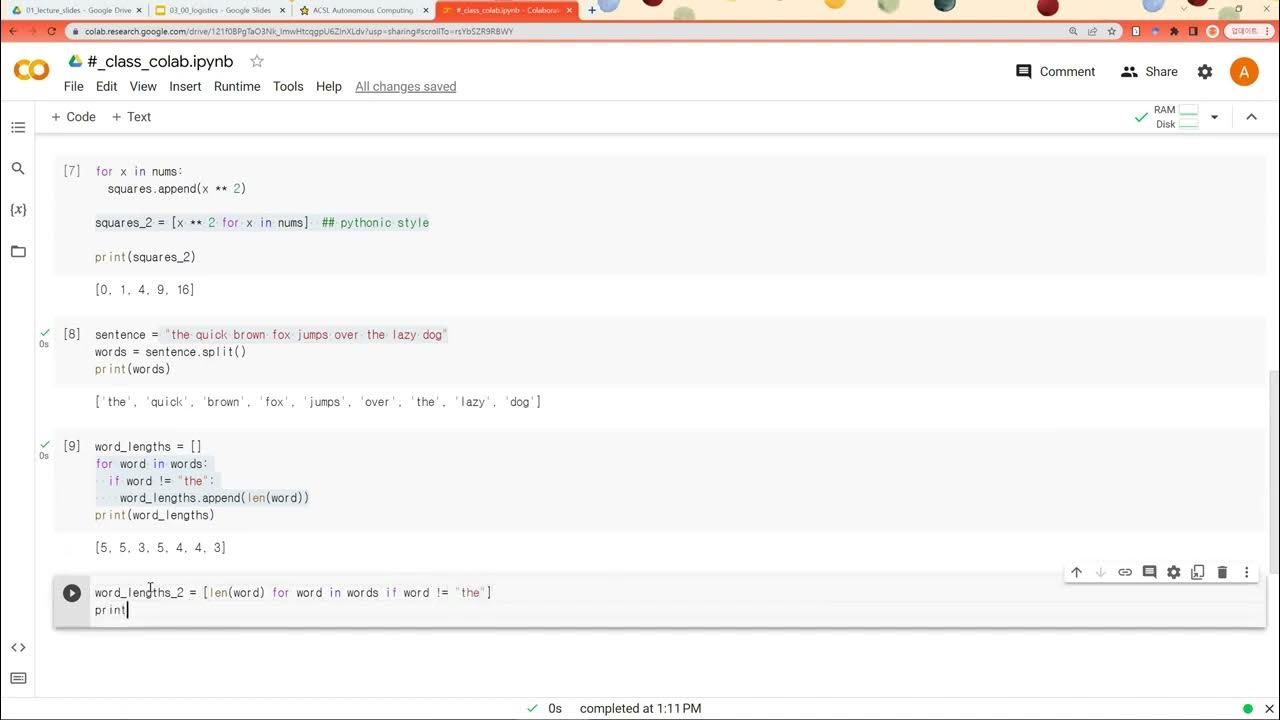Move the active cell down
The image size is (1280, 720).
[1101, 572]
